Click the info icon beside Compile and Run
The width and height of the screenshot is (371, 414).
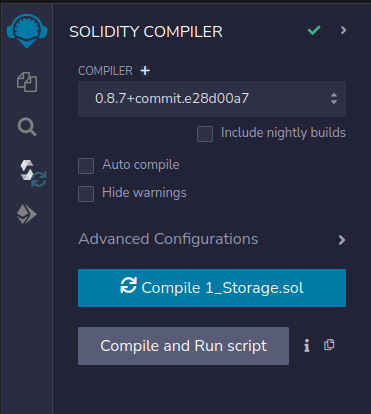pos(307,346)
